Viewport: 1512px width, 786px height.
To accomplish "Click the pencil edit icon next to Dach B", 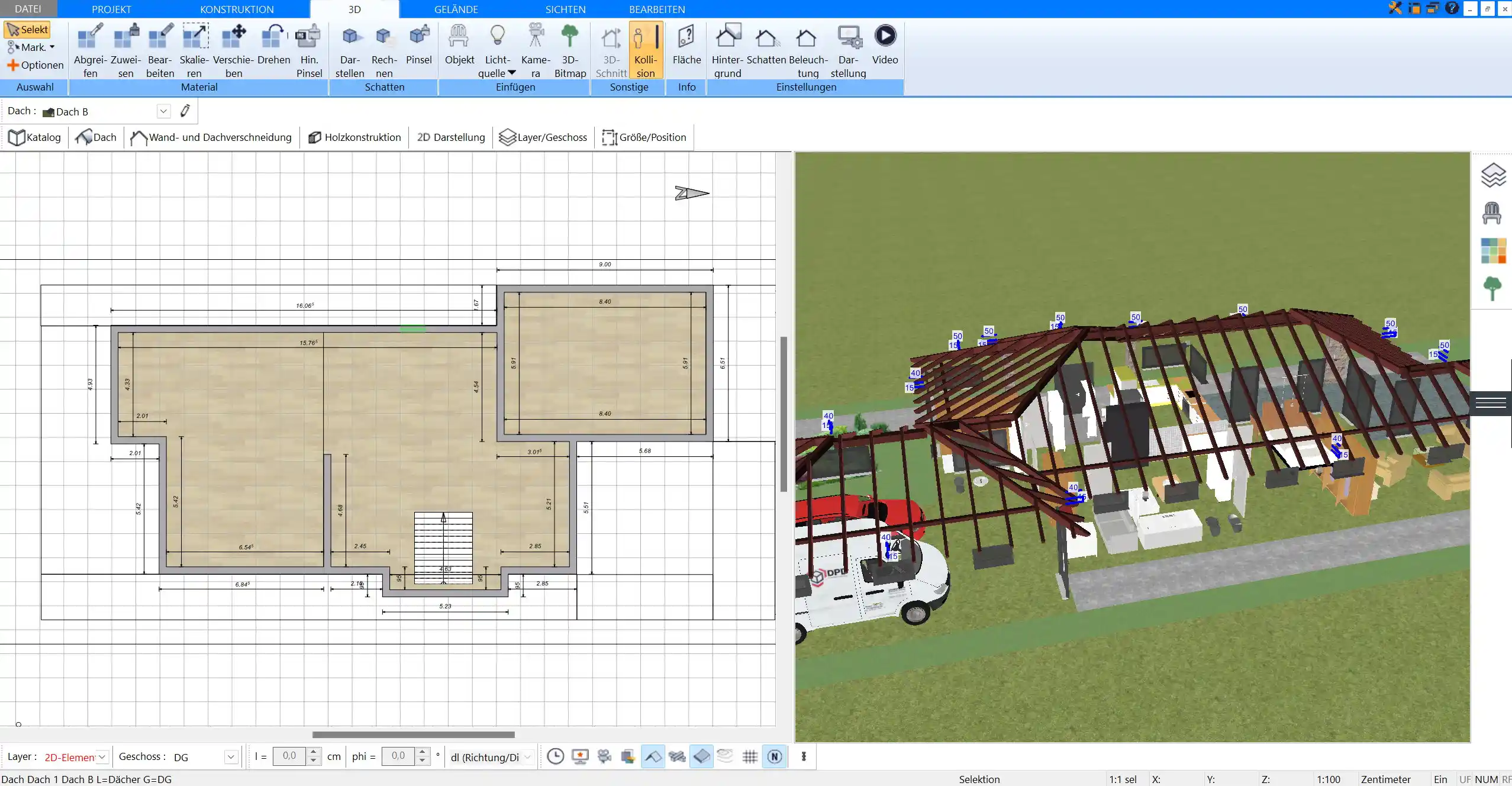I will coord(185,111).
